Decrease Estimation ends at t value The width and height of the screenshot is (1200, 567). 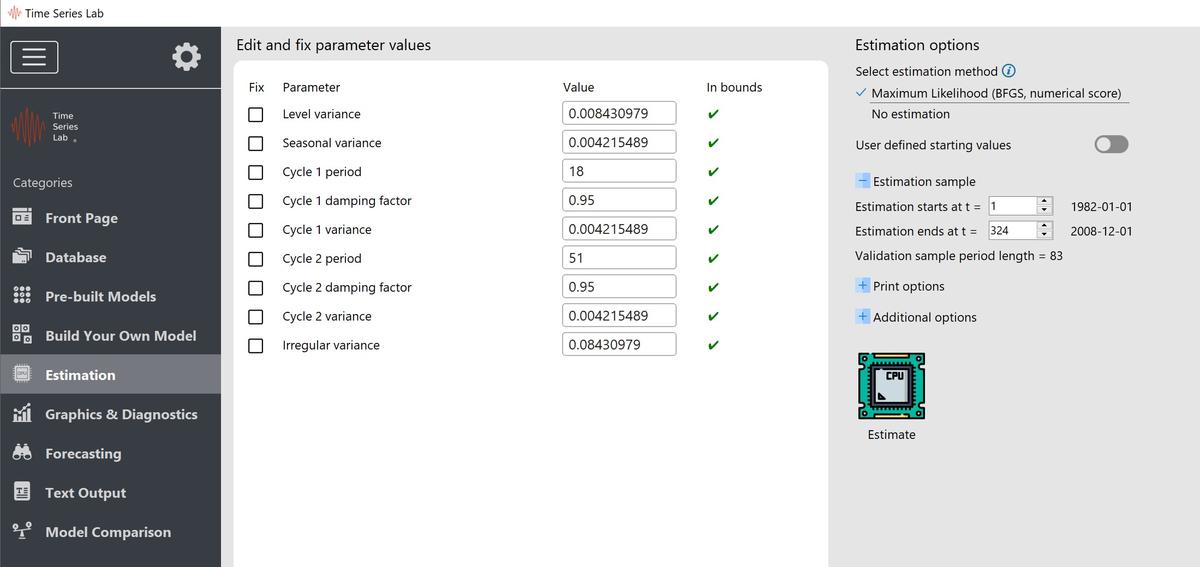click(x=1045, y=235)
